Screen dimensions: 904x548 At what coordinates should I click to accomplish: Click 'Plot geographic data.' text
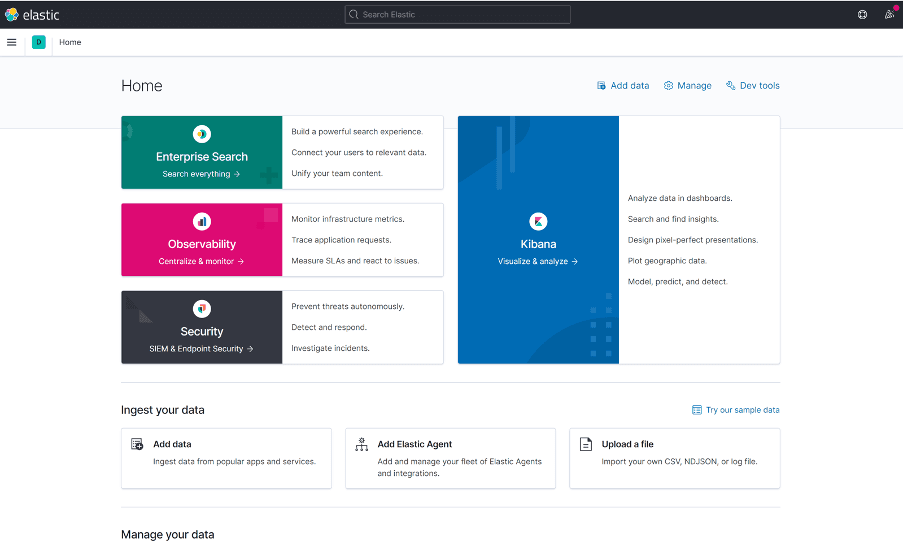[667, 260]
